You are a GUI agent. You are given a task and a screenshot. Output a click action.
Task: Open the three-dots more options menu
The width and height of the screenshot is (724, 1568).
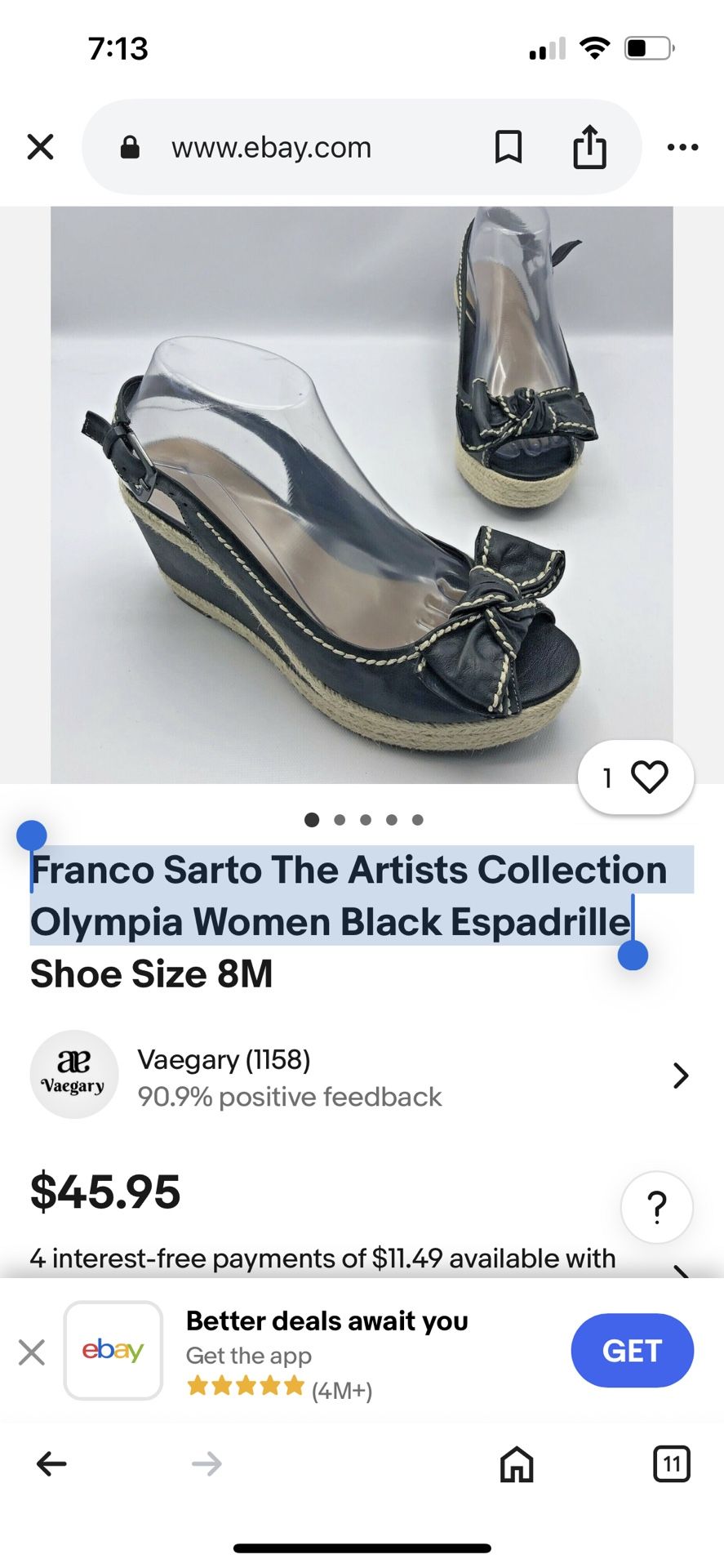click(x=682, y=147)
